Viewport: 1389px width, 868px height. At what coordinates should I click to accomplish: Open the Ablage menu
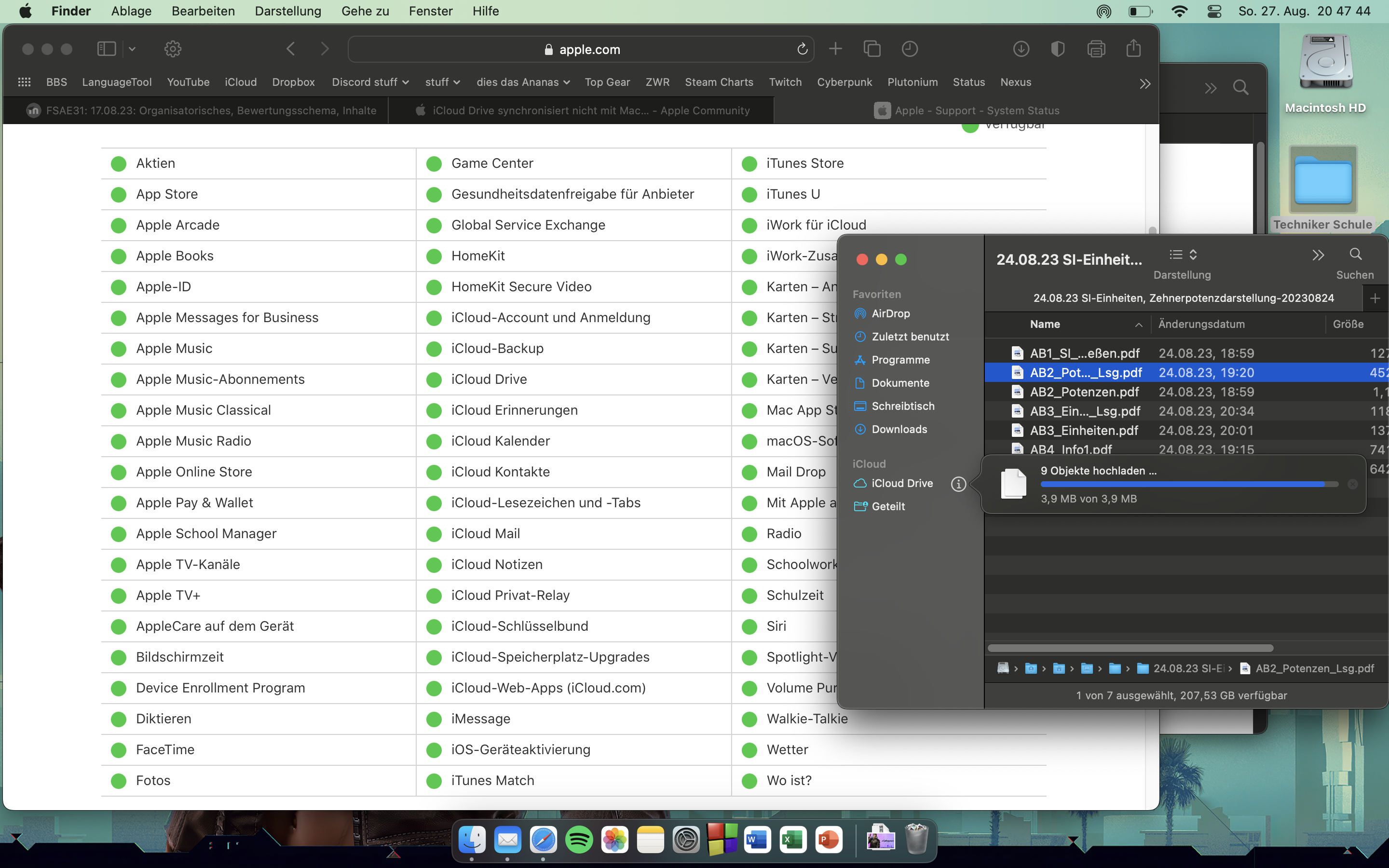(x=131, y=12)
